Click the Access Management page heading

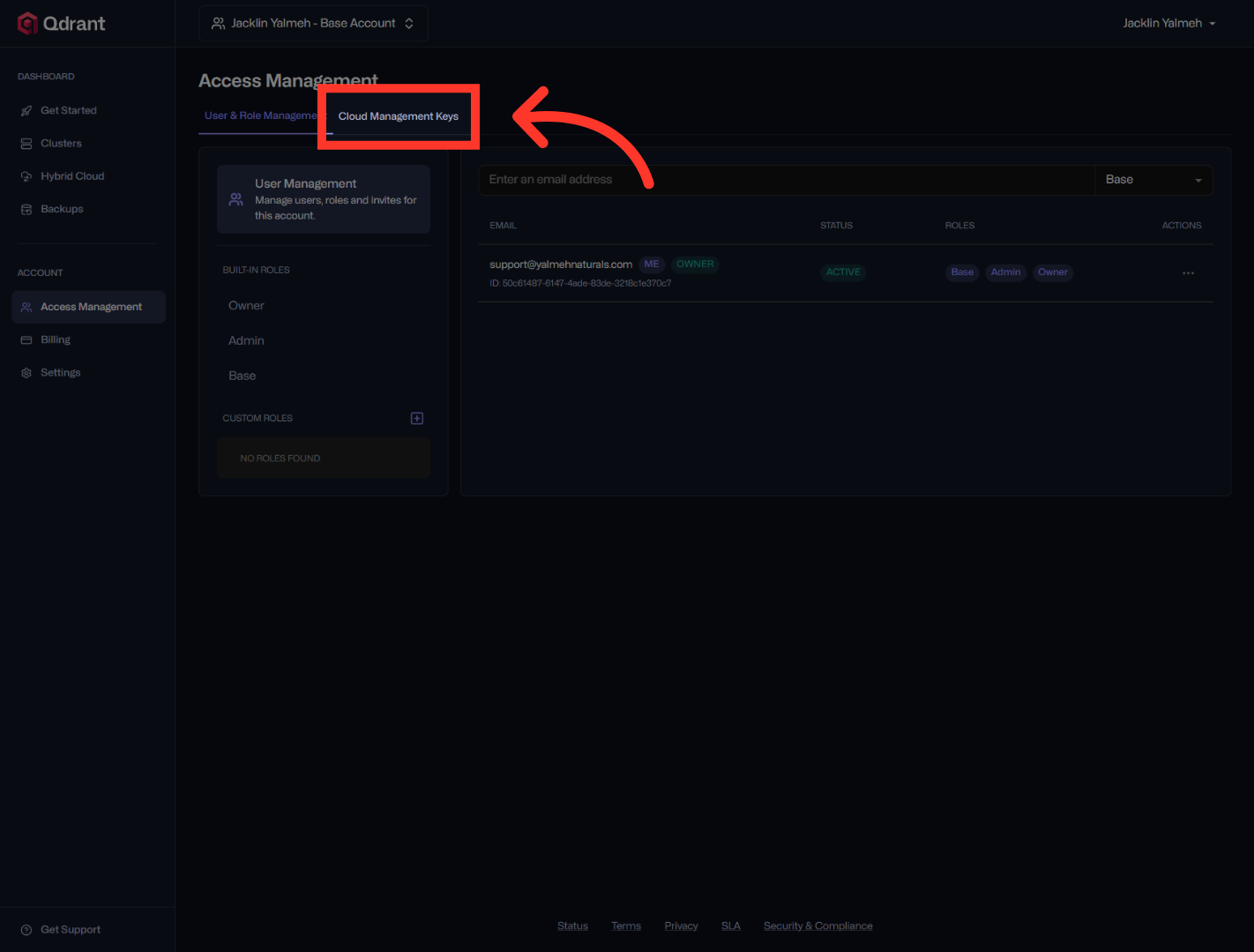pyautogui.click(x=288, y=80)
